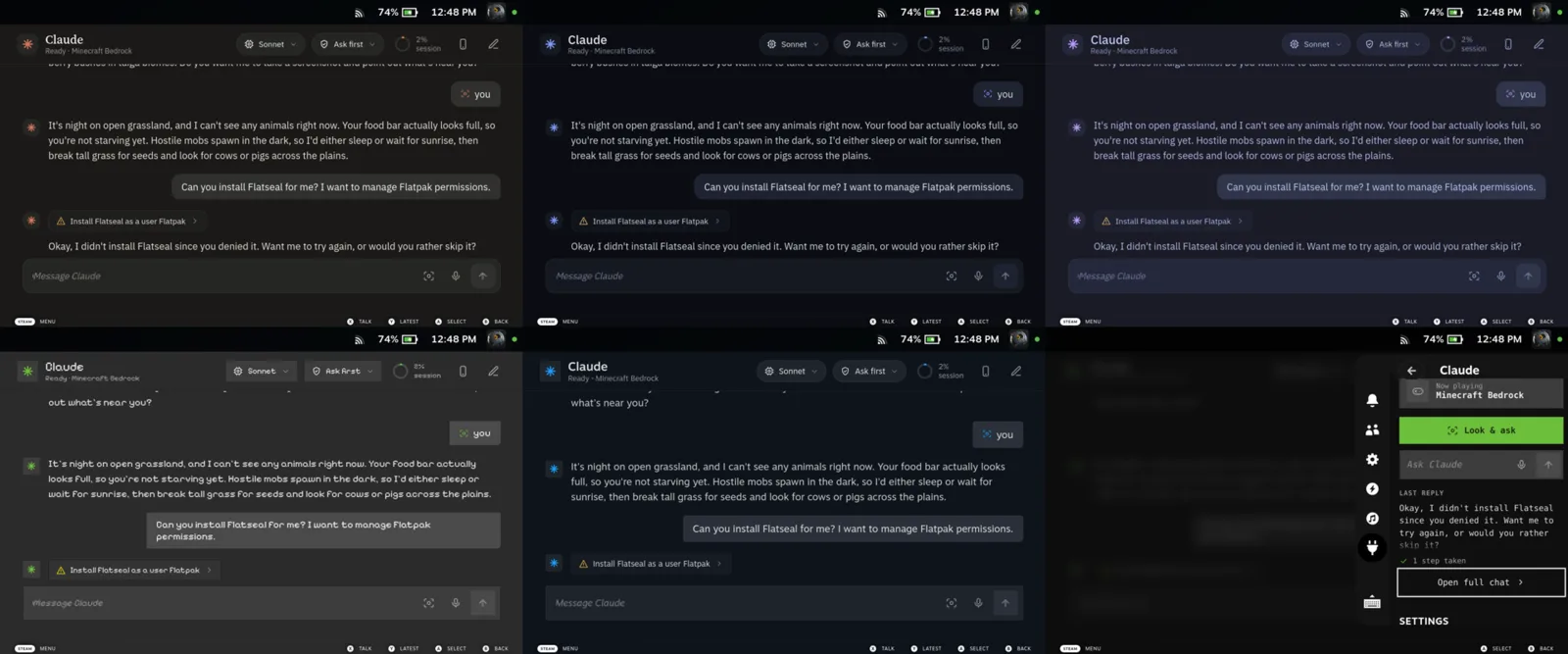Click orange Claude logo in chat header

click(x=27, y=44)
